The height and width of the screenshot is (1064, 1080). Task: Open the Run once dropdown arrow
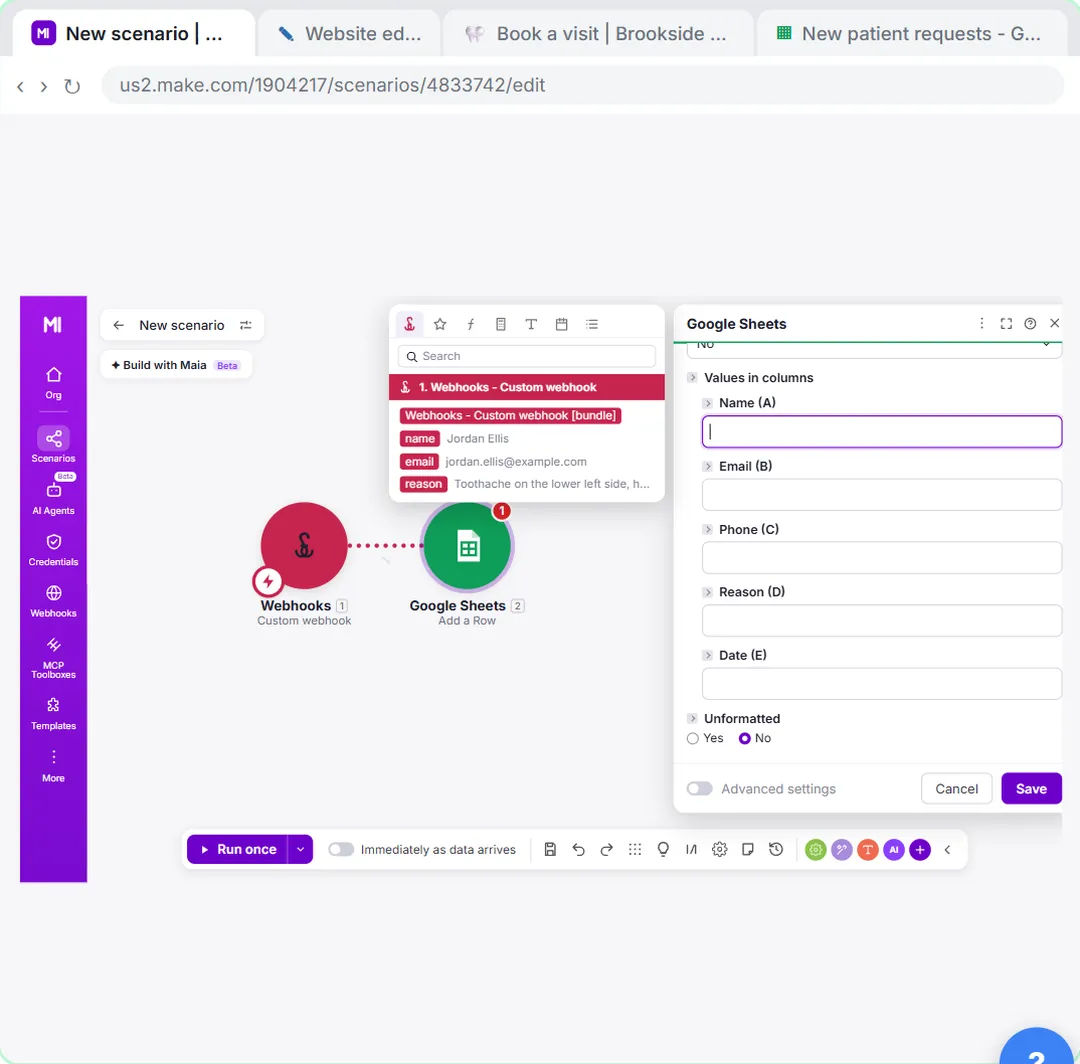click(x=300, y=849)
